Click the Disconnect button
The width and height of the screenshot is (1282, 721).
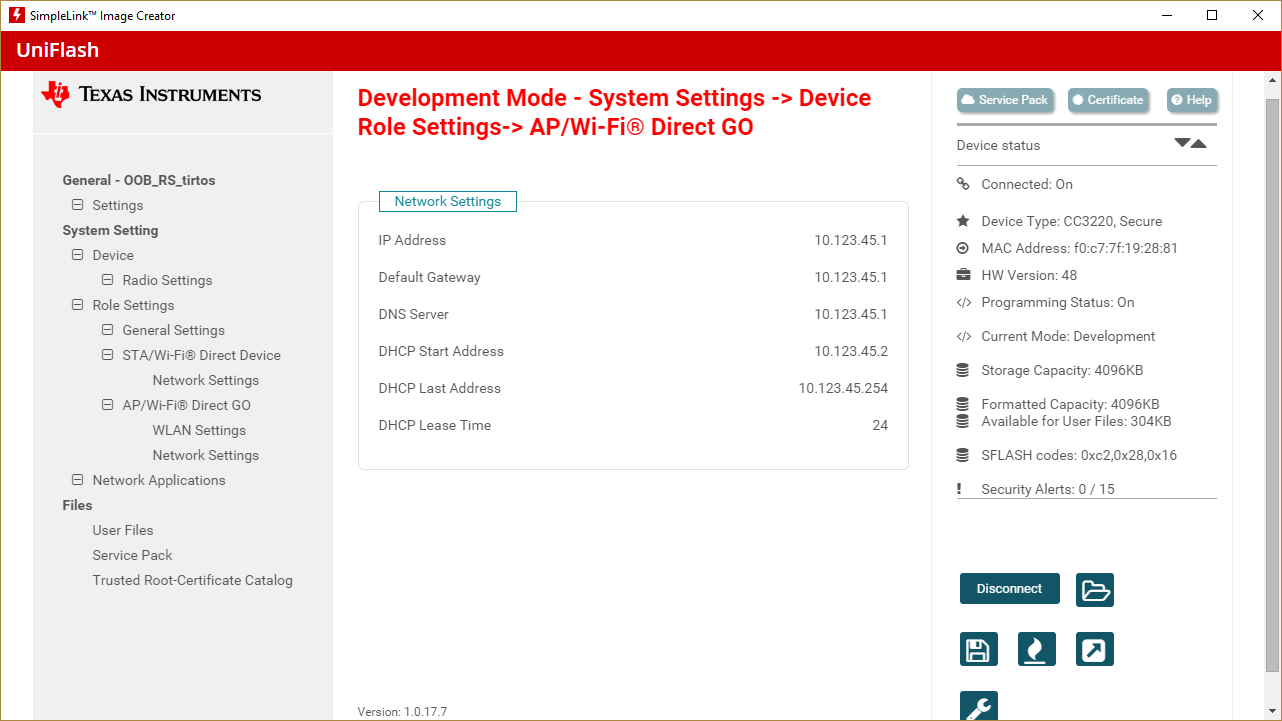coord(1009,589)
